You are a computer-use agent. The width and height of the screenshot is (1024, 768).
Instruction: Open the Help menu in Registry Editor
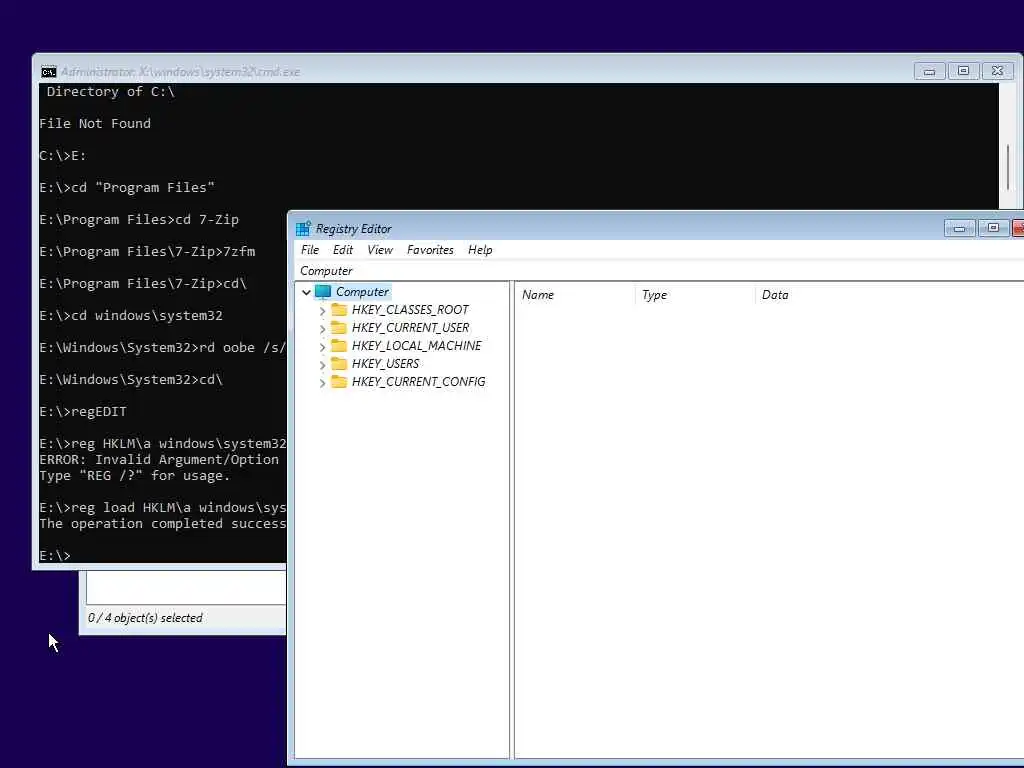click(x=480, y=250)
